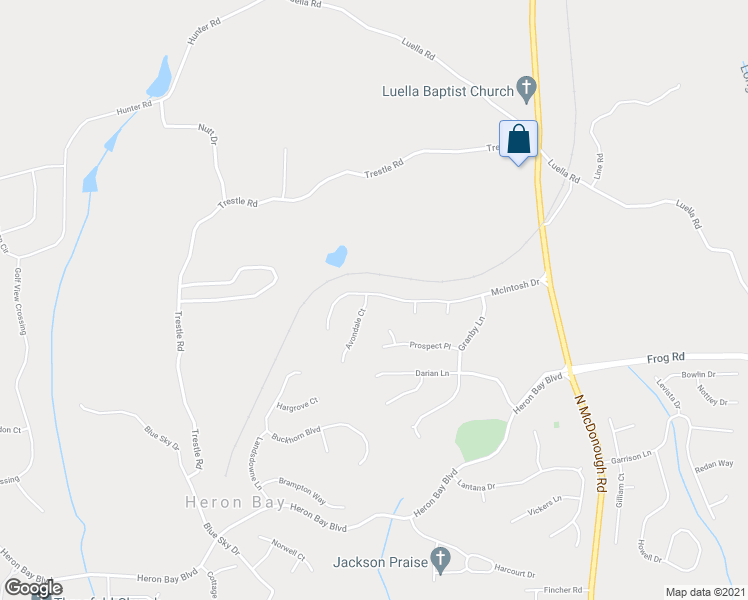Select the Jackson Praise church pin
This screenshot has width=748, height=600.
coord(440,560)
